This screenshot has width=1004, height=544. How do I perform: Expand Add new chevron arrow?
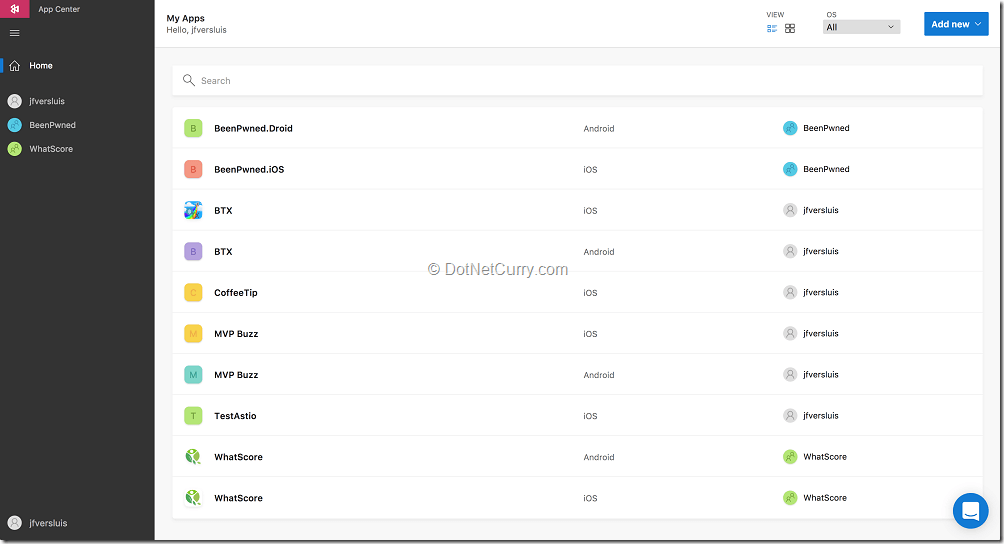978,24
